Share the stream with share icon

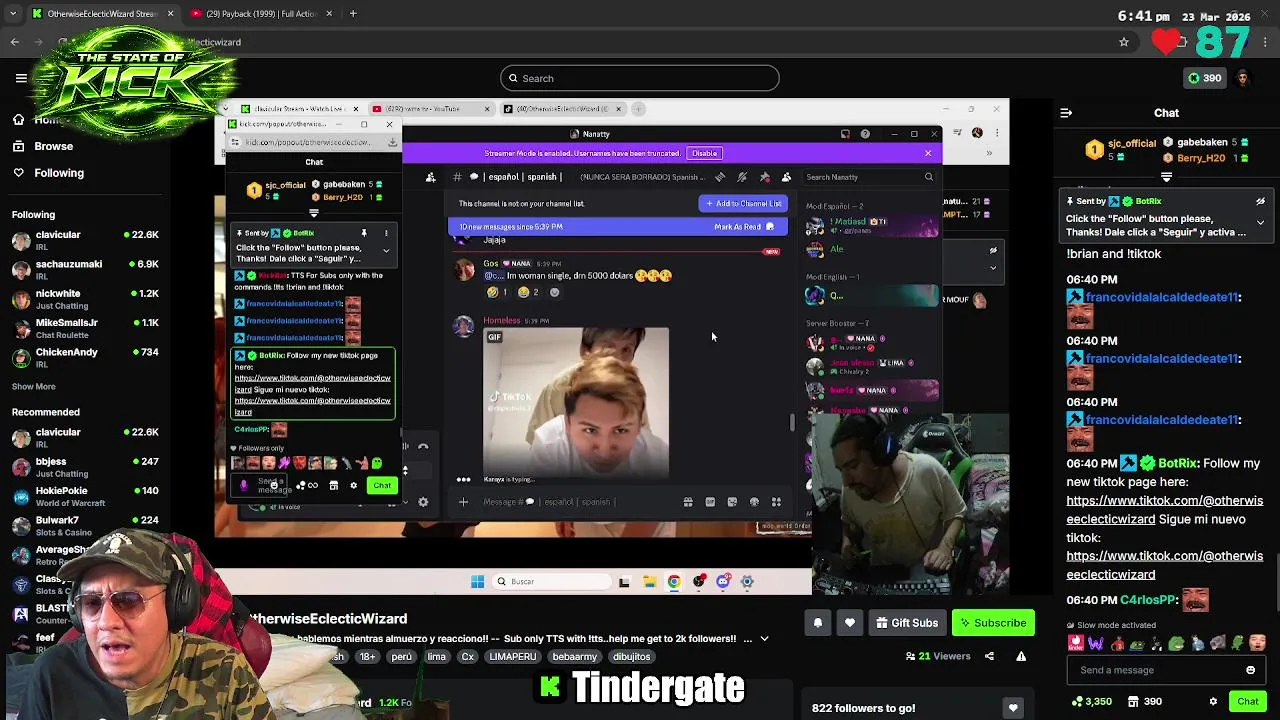[989, 657]
